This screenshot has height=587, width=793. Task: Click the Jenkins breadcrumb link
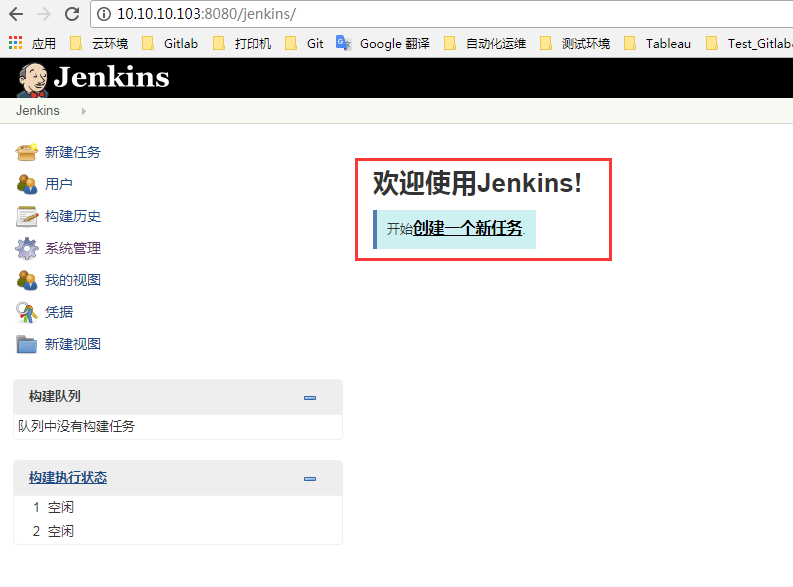pyautogui.click(x=37, y=110)
